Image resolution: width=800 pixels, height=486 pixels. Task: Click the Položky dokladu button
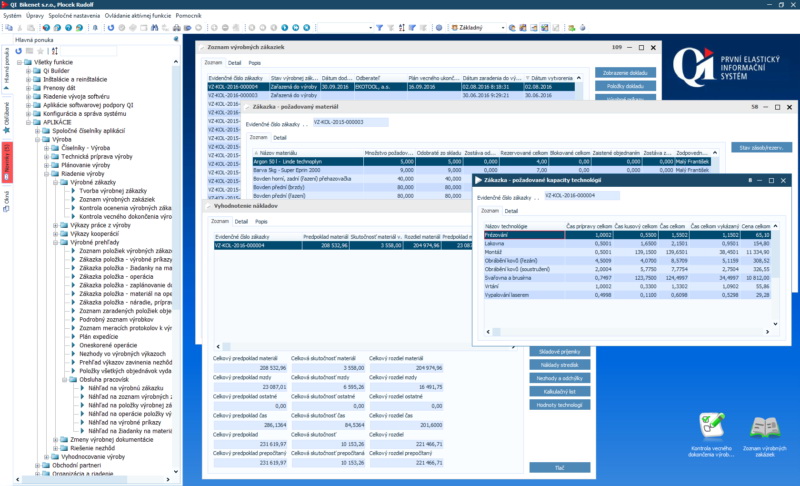pyautogui.click(x=625, y=86)
